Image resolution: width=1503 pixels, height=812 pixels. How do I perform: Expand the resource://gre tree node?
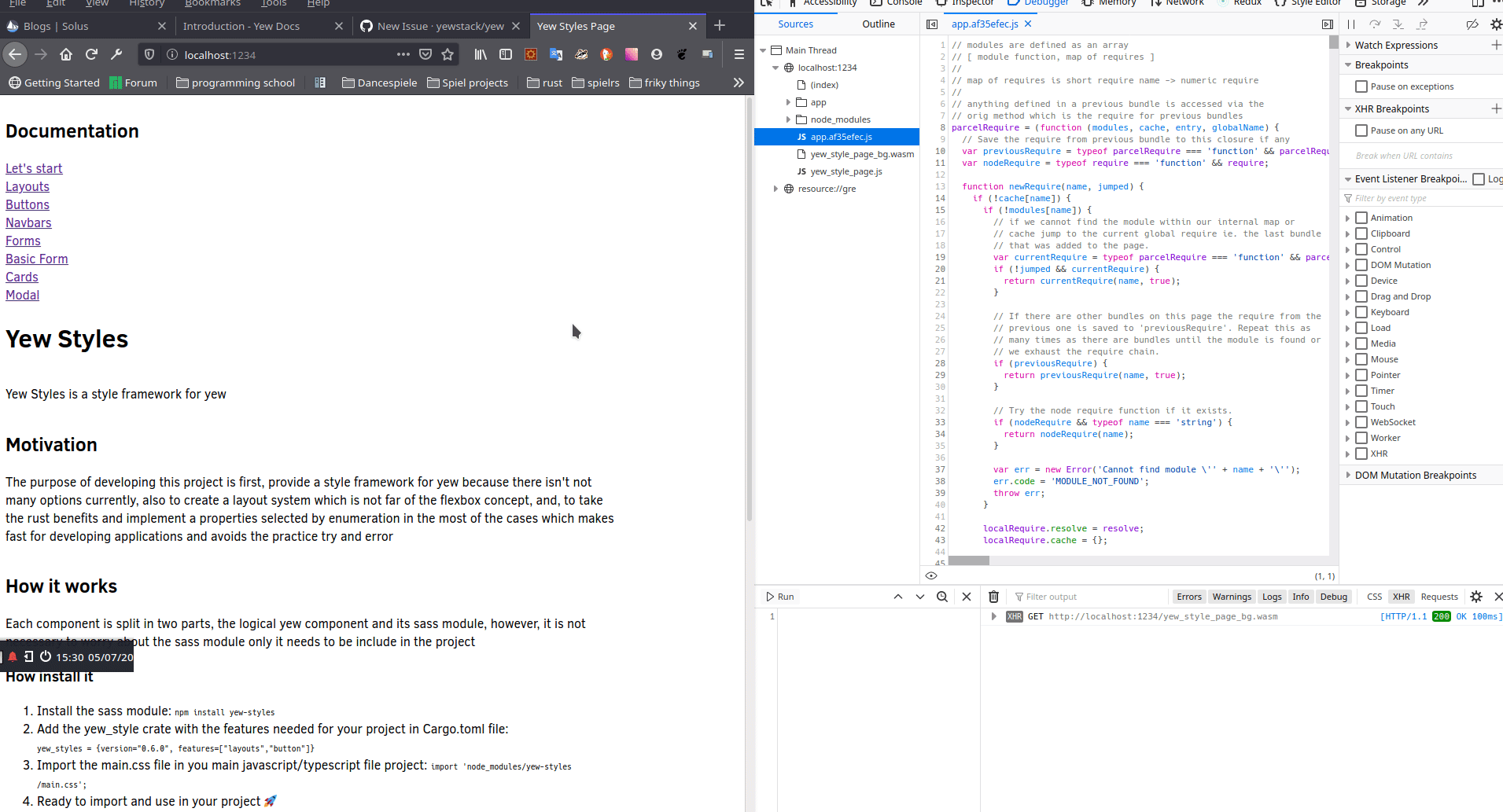(775, 189)
